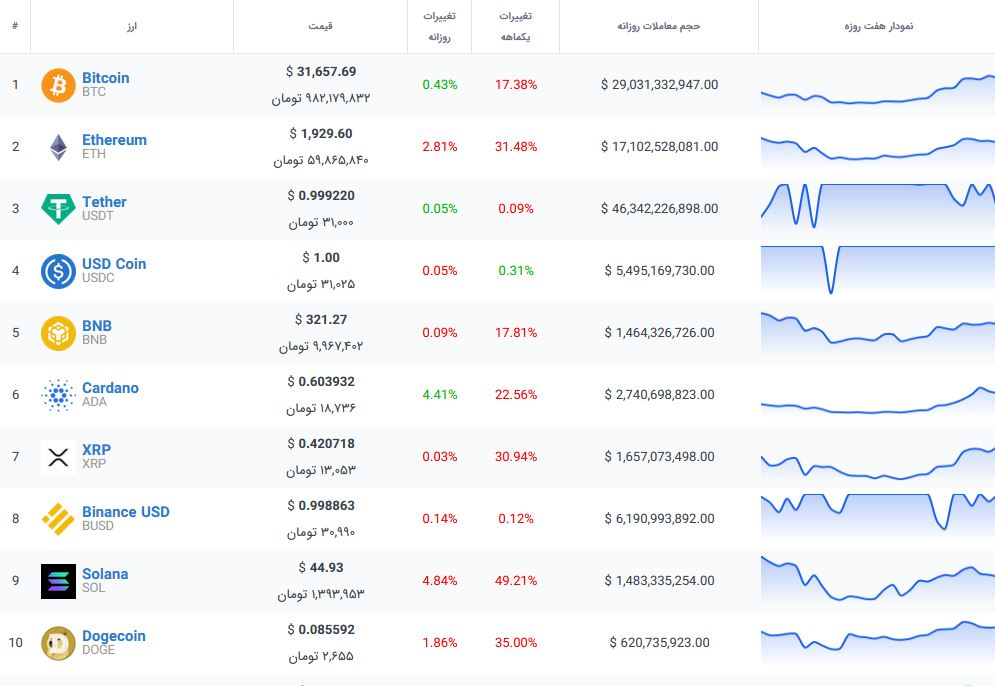
Task: Click the Tether logo icon
Action: [x=58, y=209]
